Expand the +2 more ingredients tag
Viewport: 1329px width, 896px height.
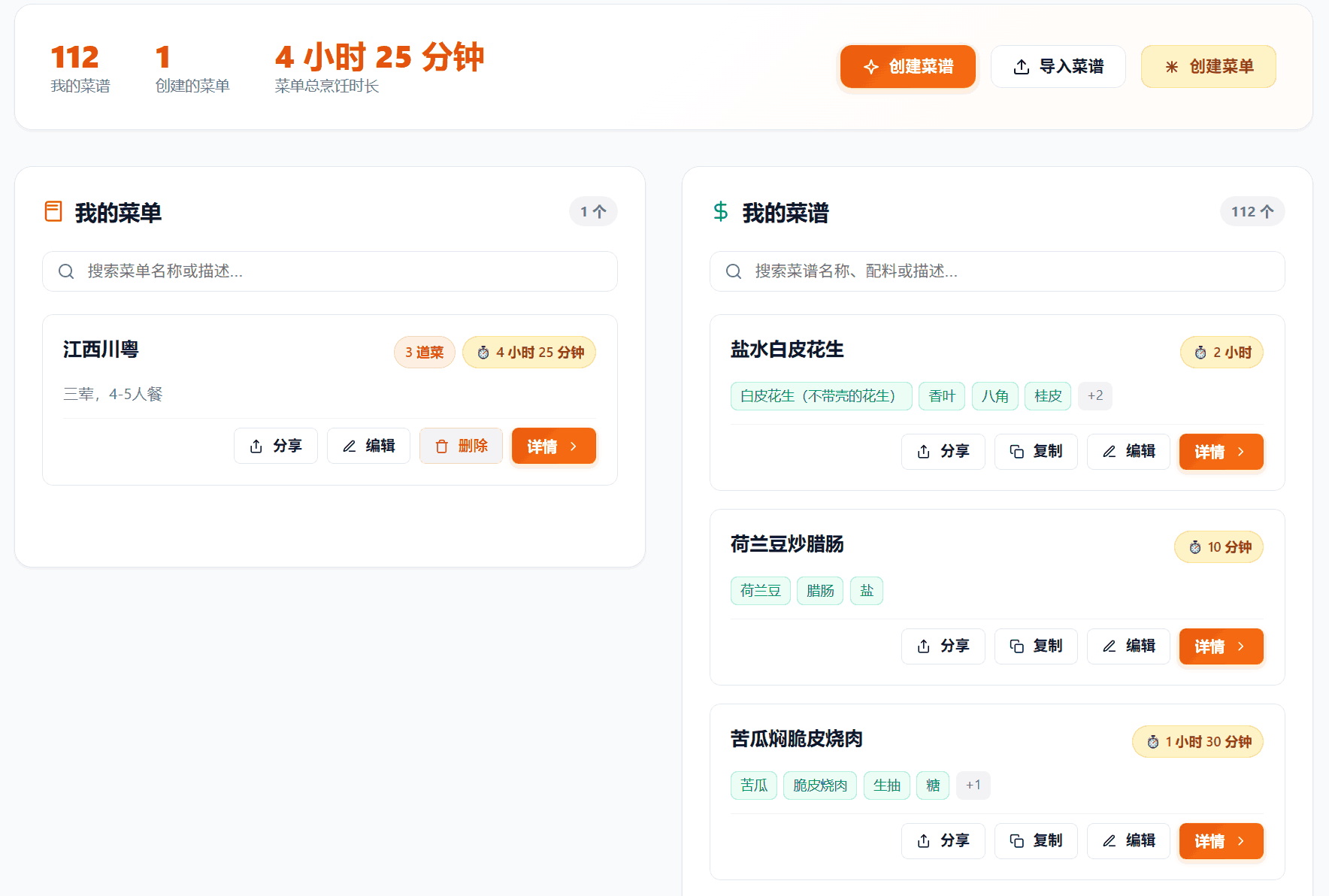(1095, 396)
